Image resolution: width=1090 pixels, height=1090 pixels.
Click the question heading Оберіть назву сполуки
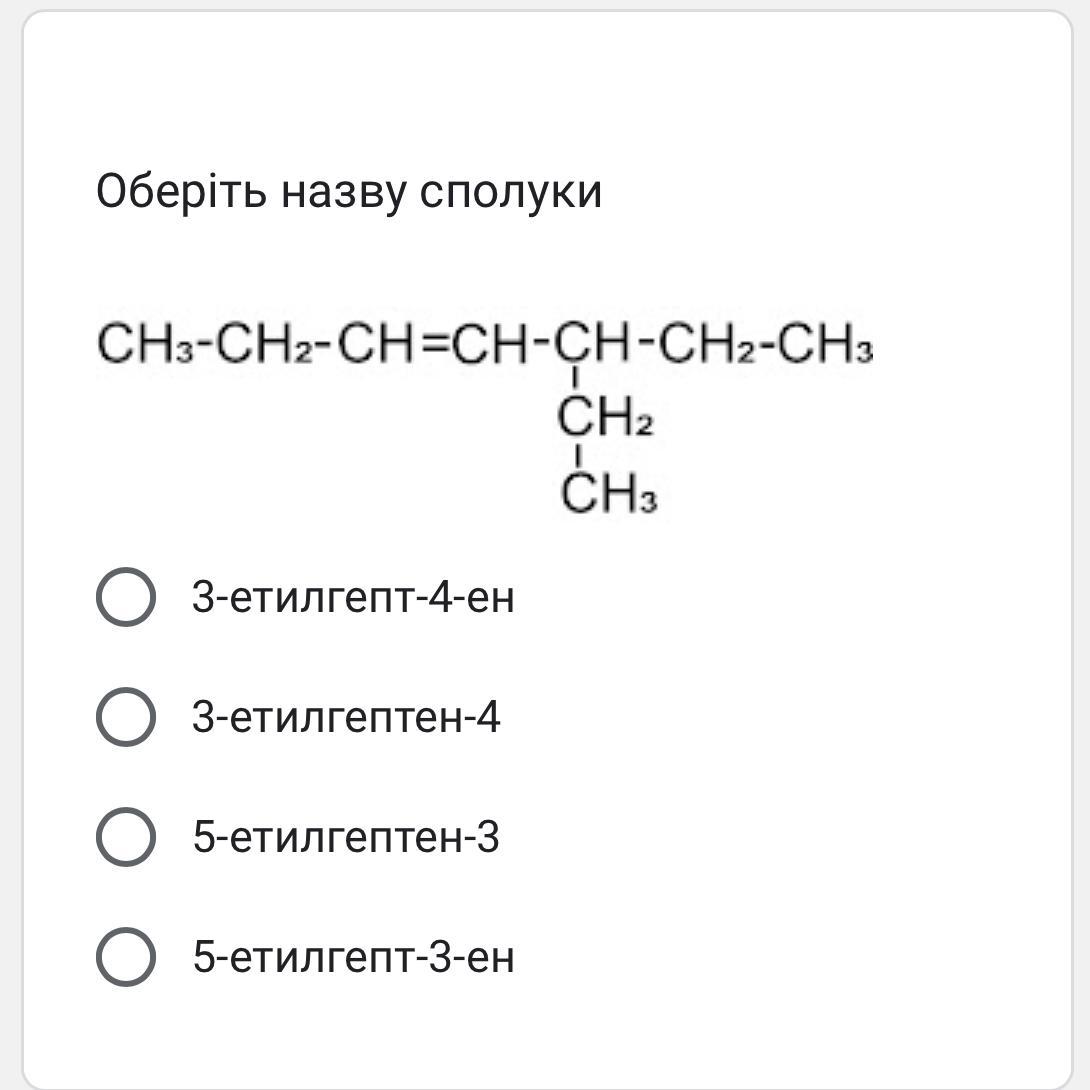(x=349, y=191)
